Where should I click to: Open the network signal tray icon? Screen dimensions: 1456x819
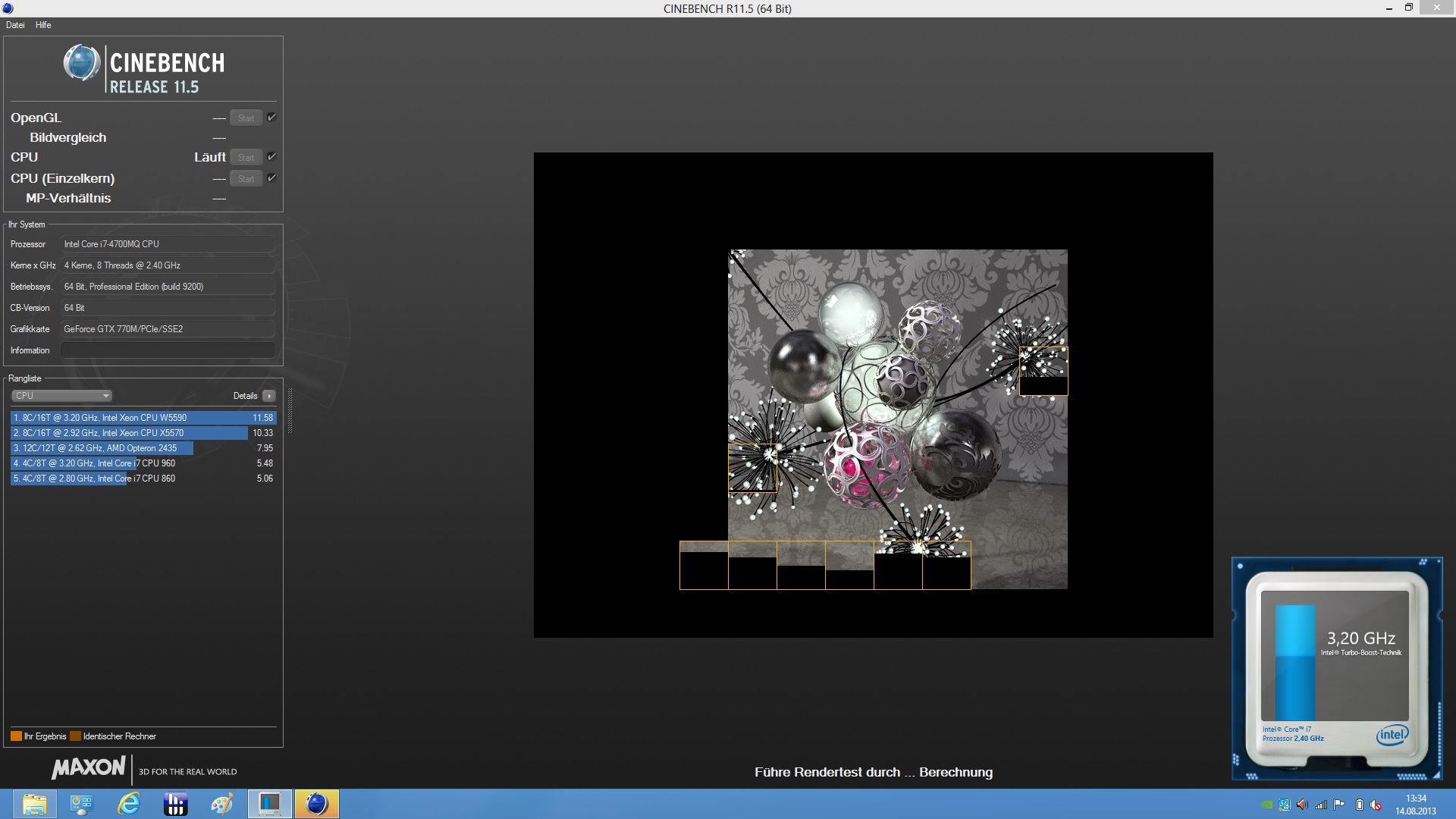(1320, 805)
